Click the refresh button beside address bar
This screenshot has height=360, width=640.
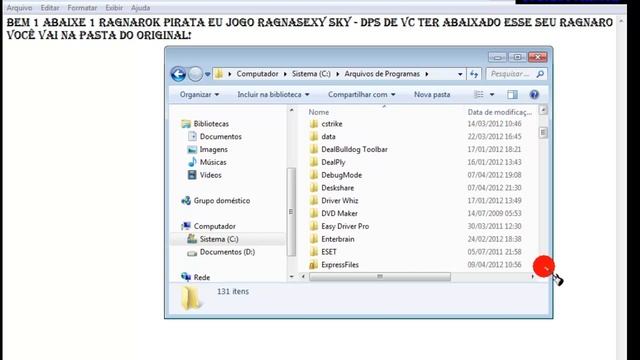[x=474, y=74]
